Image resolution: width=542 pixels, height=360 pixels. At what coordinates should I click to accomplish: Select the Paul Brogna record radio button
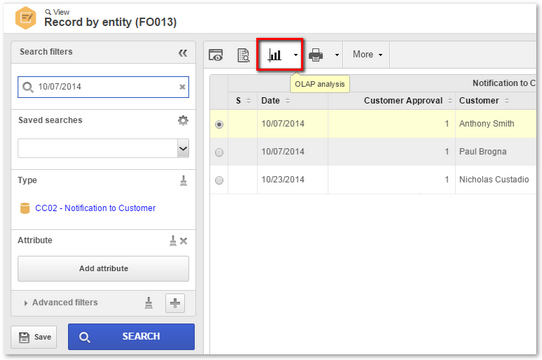click(219, 152)
